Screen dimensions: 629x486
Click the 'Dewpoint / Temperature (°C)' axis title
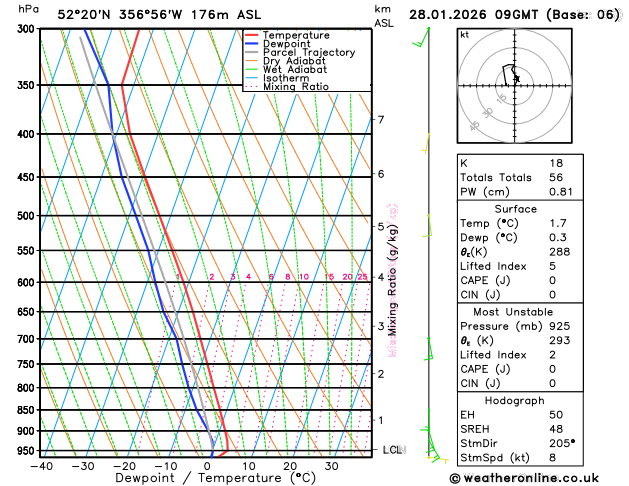215,478
